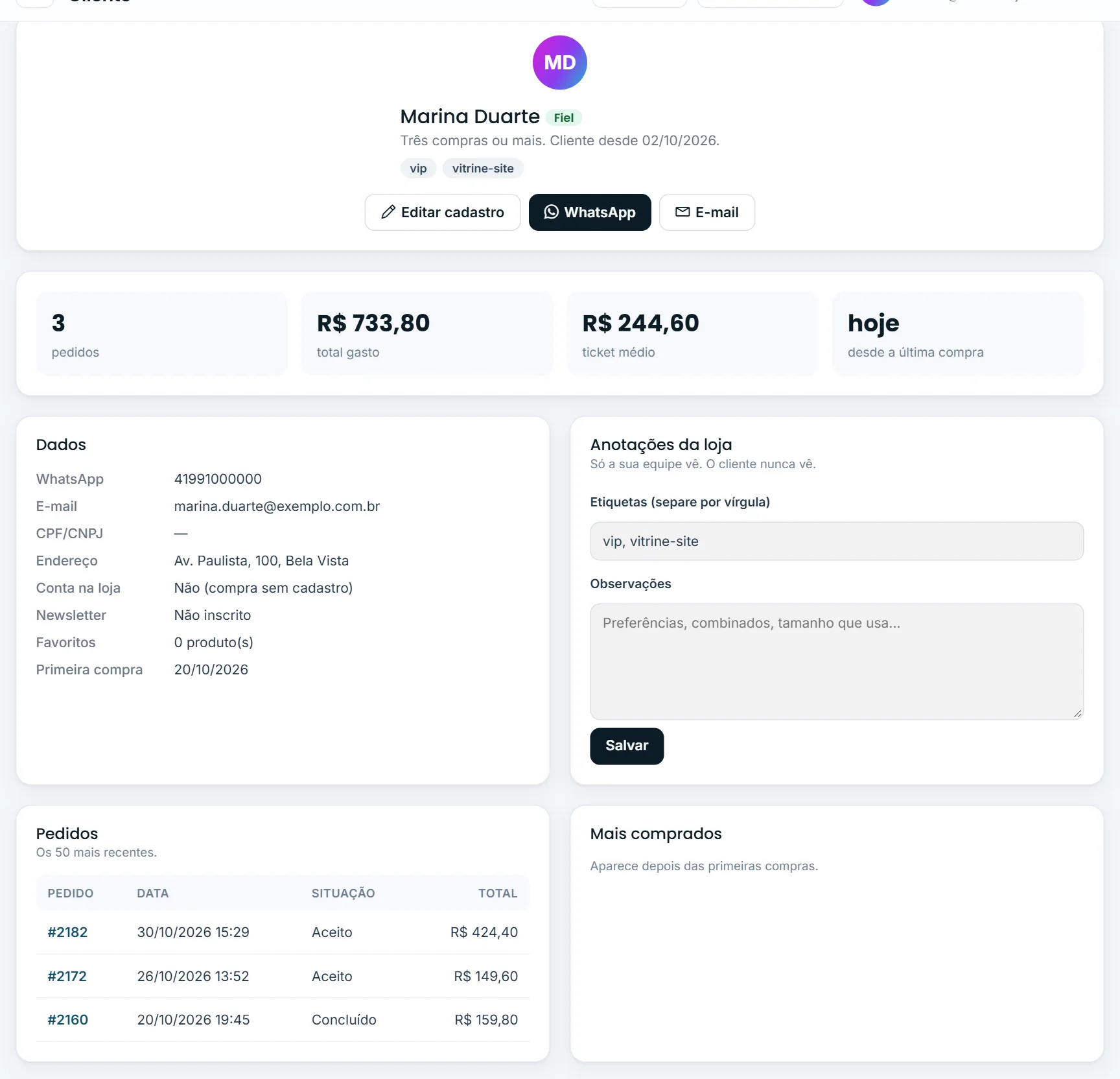Click Concluído status of order #2160

click(344, 1020)
